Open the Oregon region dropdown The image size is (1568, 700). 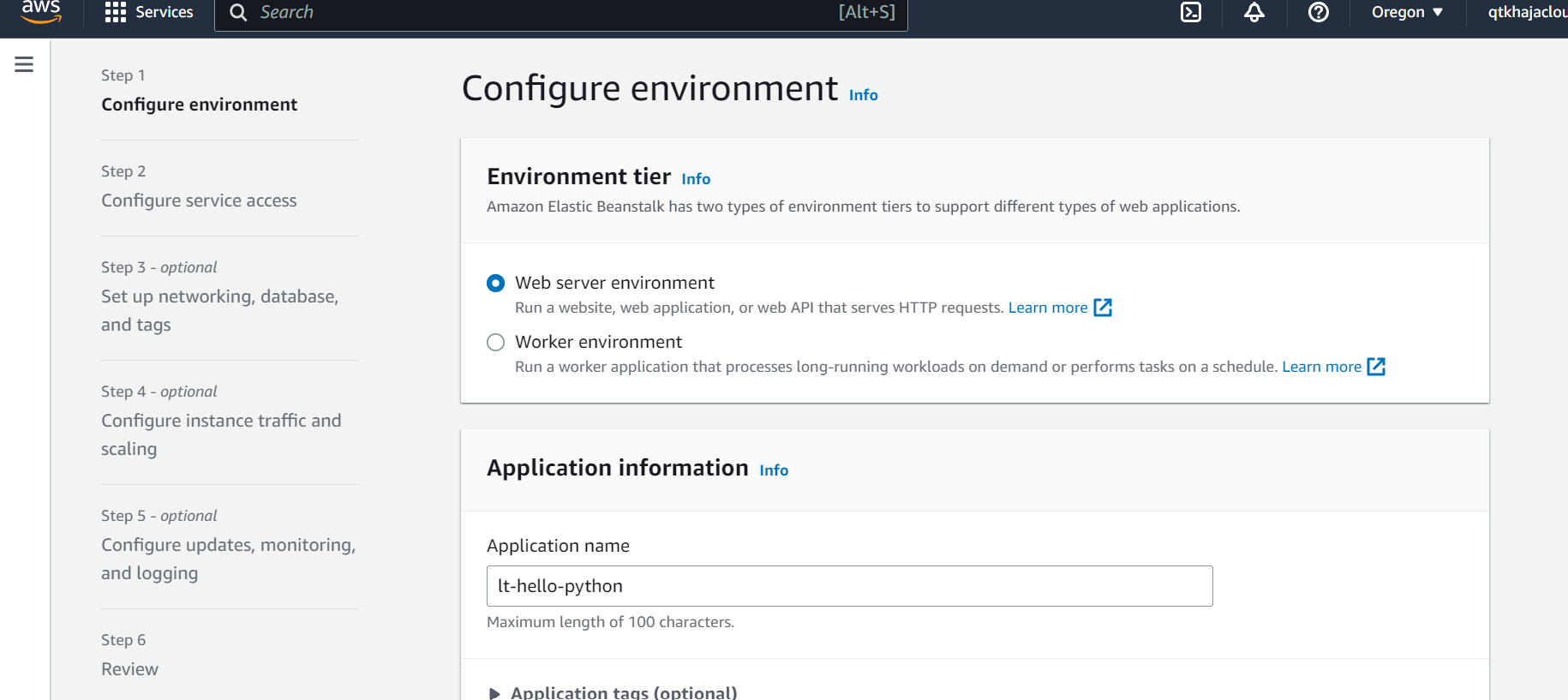[x=1407, y=12]
